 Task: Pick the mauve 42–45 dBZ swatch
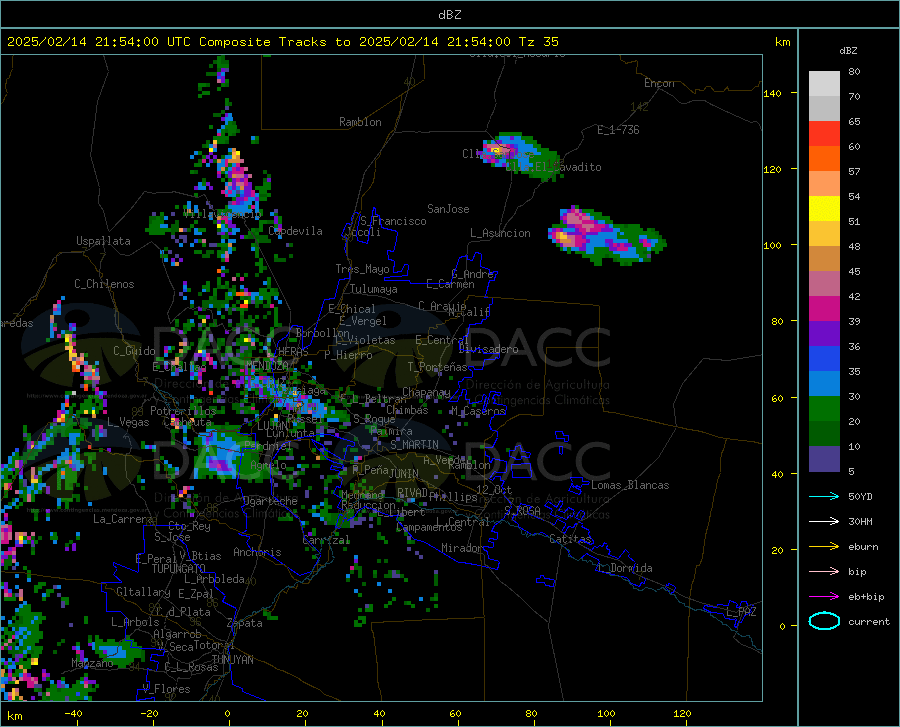click(x=824, y=284)
